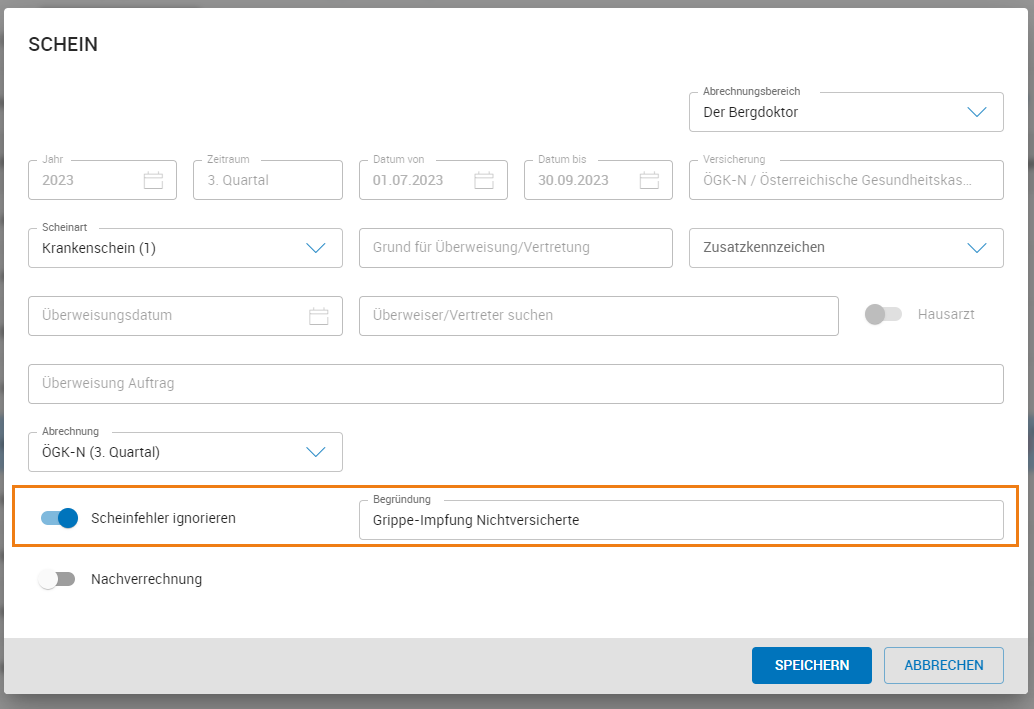Open the Datum von calendar icon

(x=484, y=180)
